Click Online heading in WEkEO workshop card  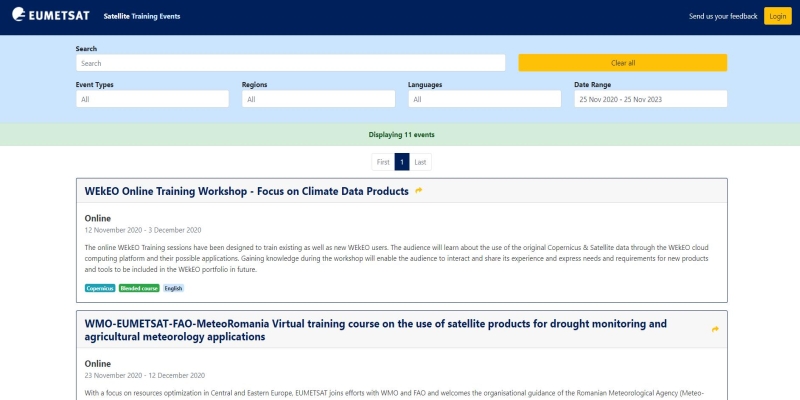pos(98,218)
